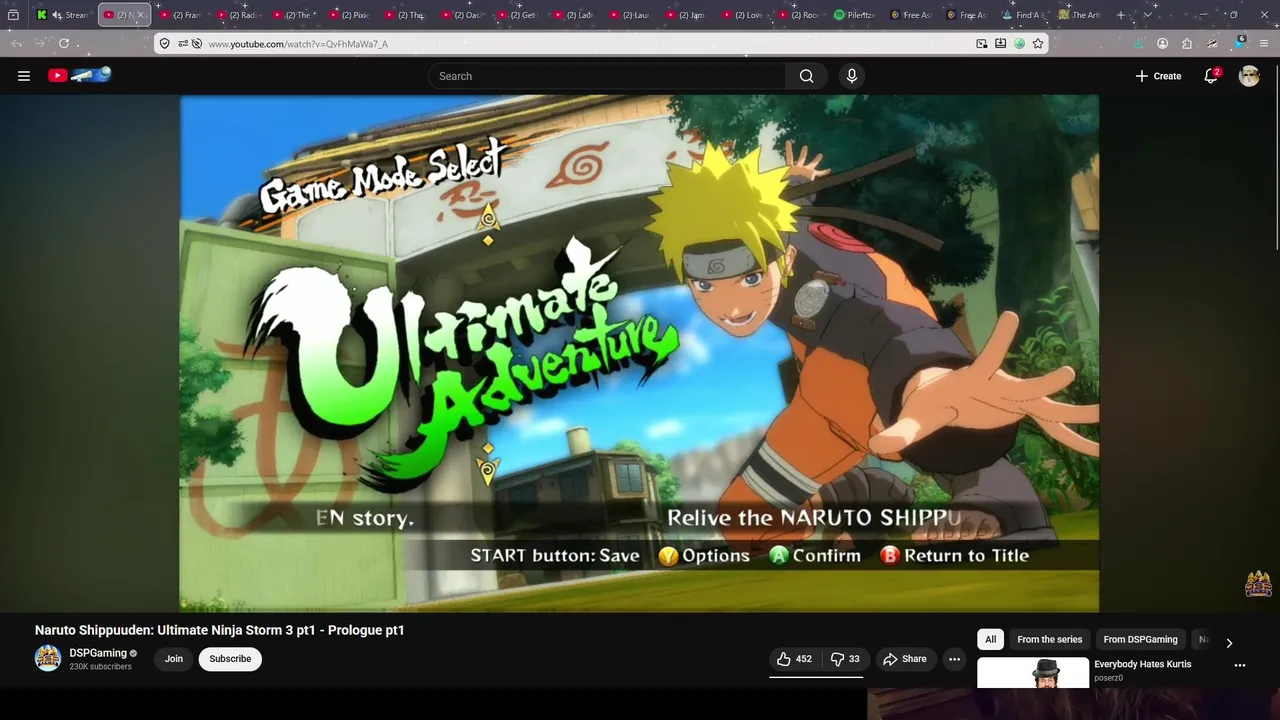Subscribe to DSPGaming
Viewport: 1280px width, 720px height.
click(230, 659)
